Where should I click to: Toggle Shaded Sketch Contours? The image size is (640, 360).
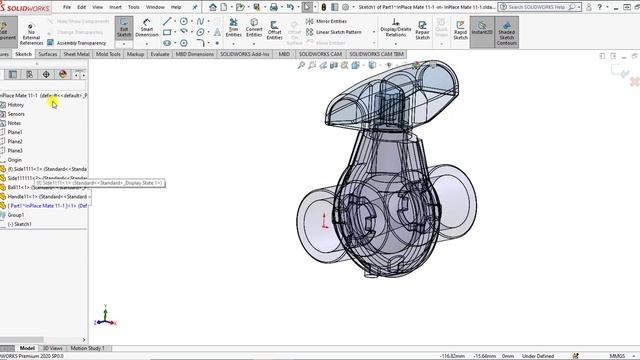pos(507,32)
